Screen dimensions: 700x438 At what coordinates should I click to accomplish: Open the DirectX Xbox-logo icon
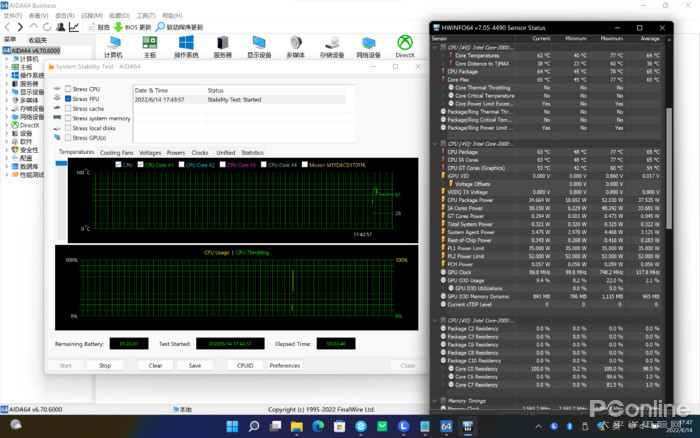tap(405, 43)
